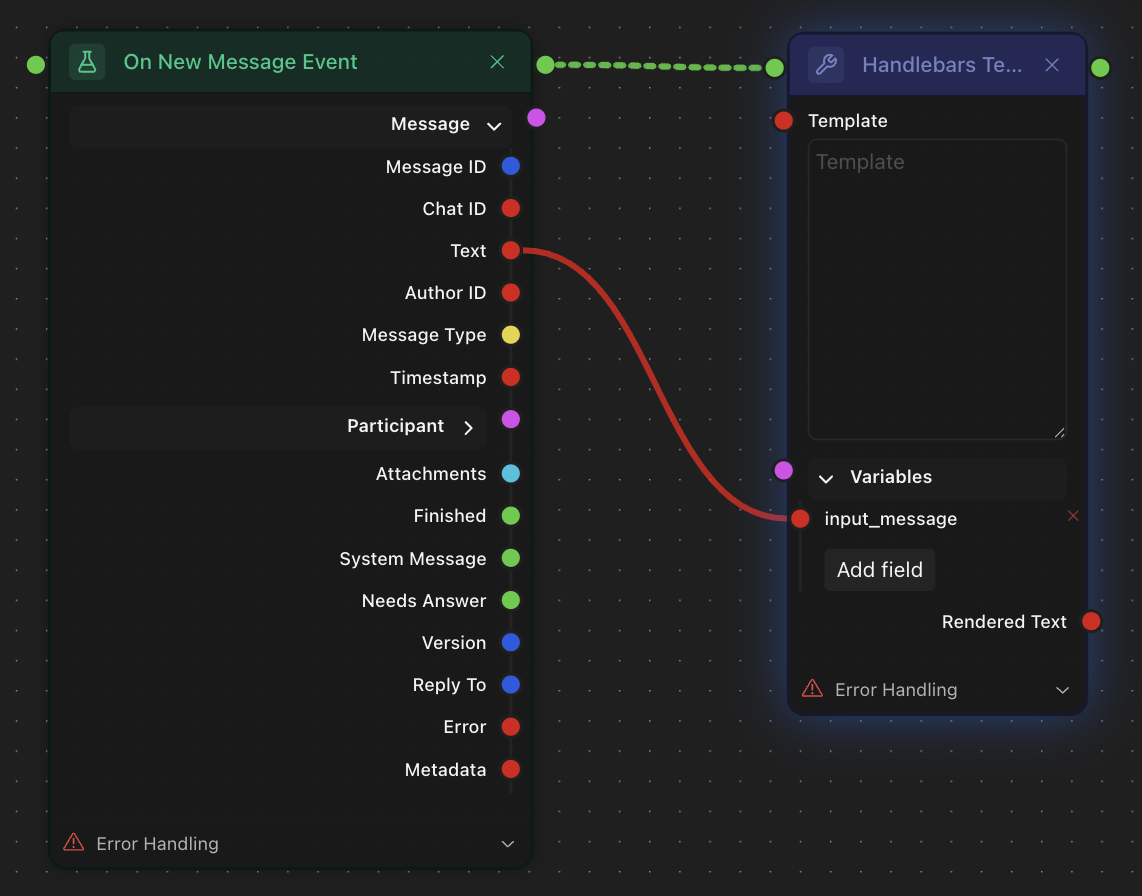Close the On New Message Event node
1142x896 pixels.
[497, 62]
